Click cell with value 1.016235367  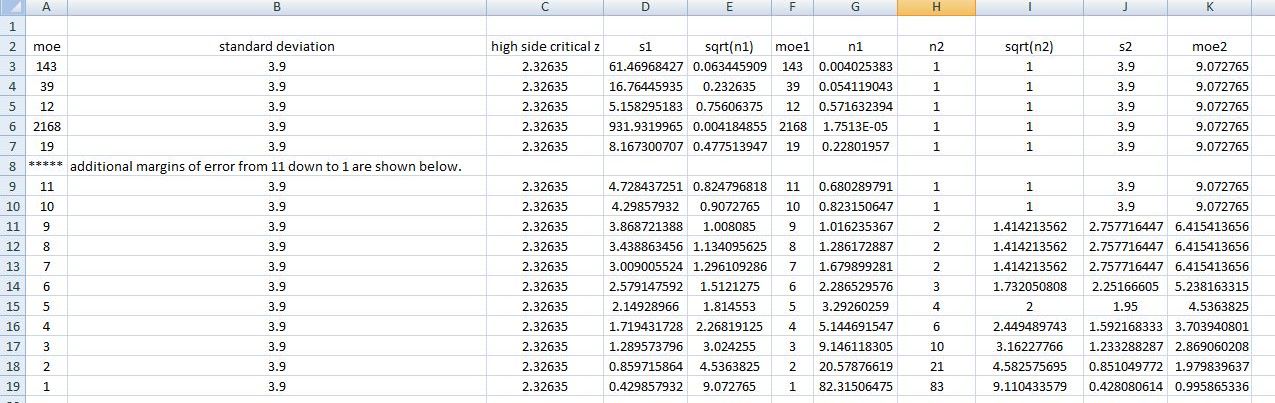pyautogui.click(x=855, y=226)
